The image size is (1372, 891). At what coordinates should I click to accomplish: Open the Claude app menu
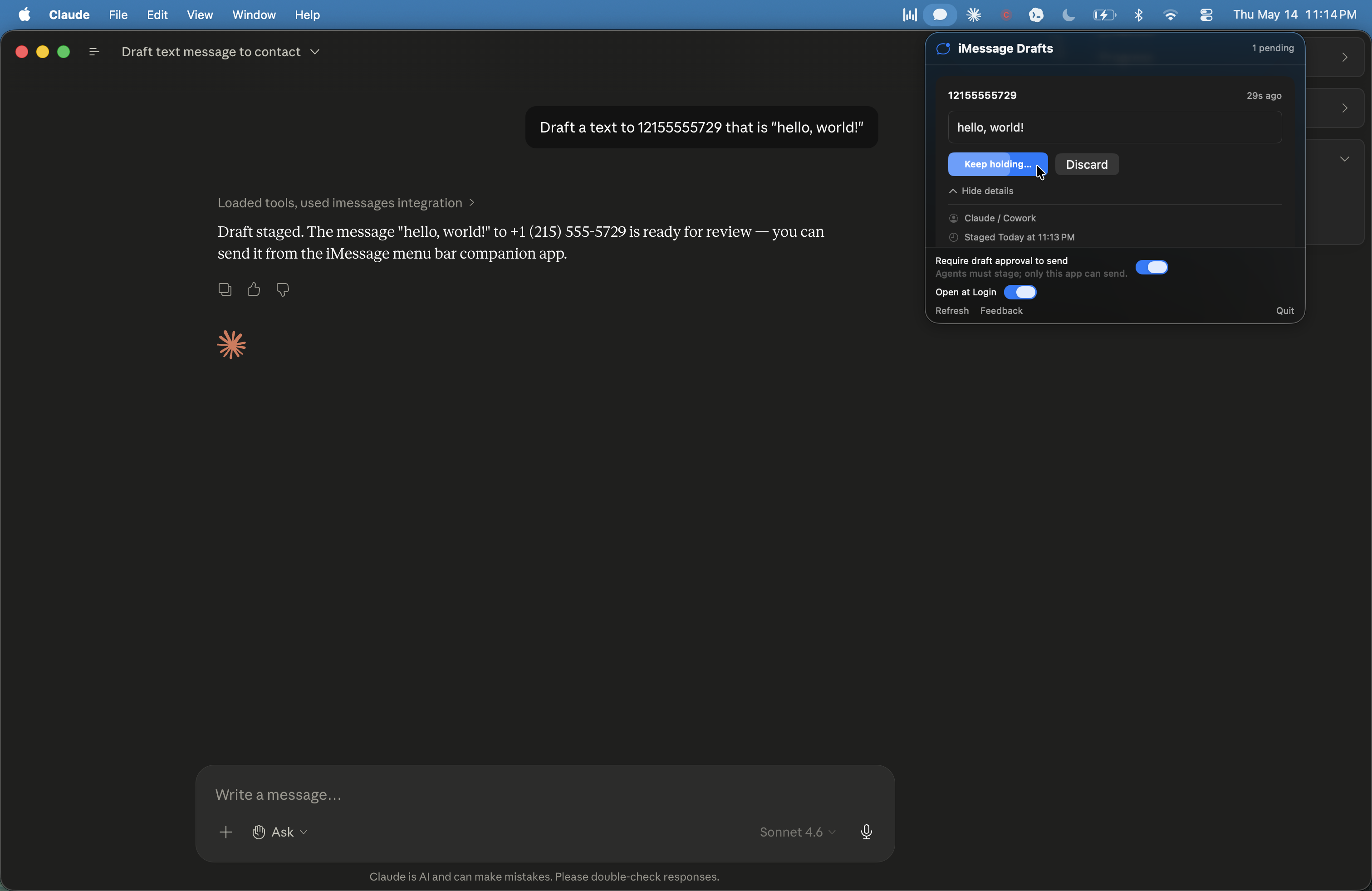click(x=69, y=15)
